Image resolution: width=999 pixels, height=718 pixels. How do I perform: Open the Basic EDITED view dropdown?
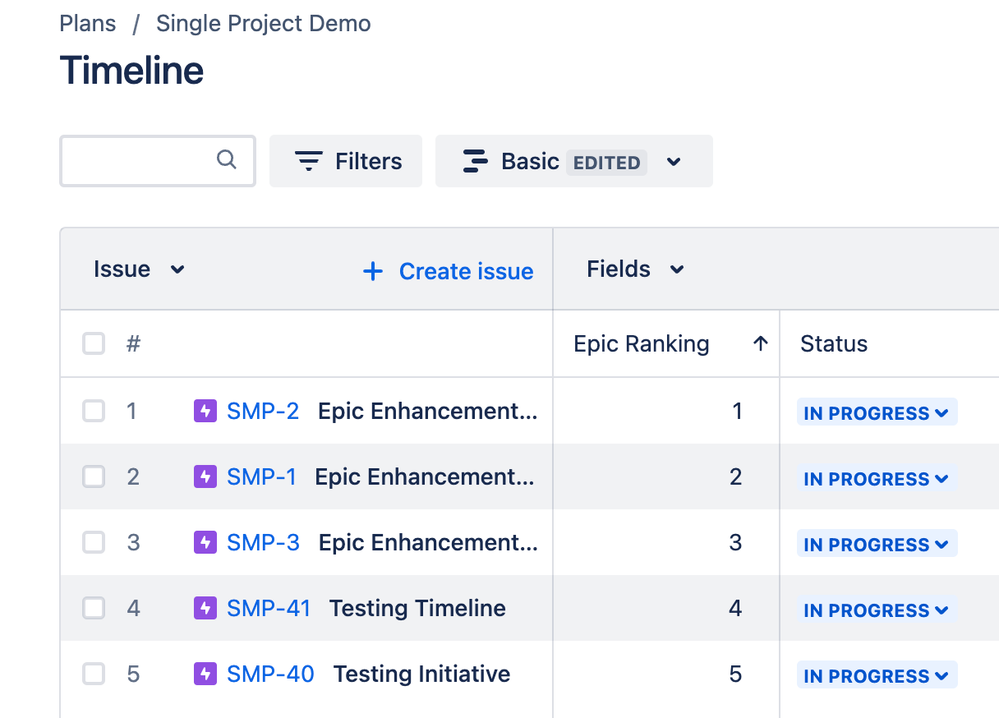pyautogui.click(x=573, y=161)
